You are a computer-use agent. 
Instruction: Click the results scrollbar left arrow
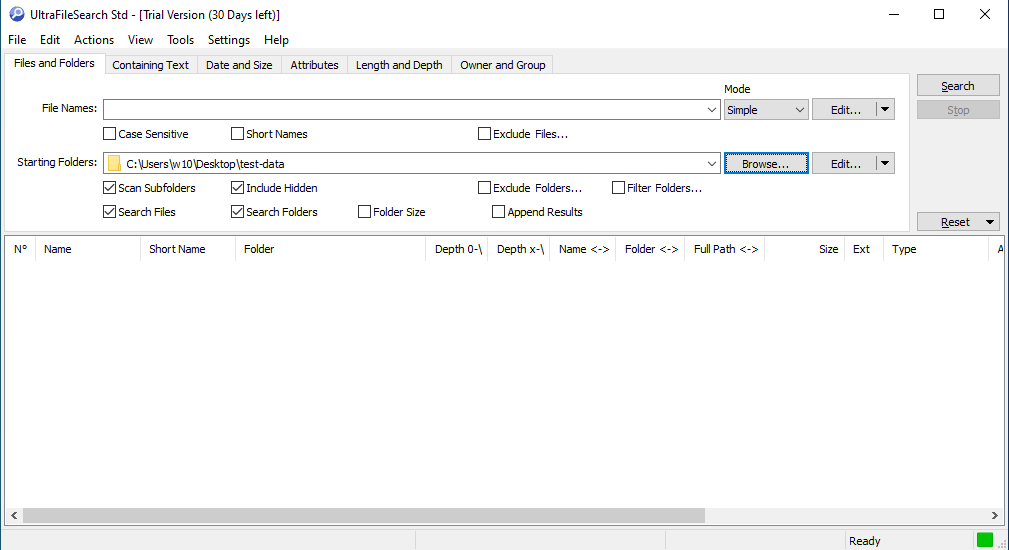coord(14,515)
